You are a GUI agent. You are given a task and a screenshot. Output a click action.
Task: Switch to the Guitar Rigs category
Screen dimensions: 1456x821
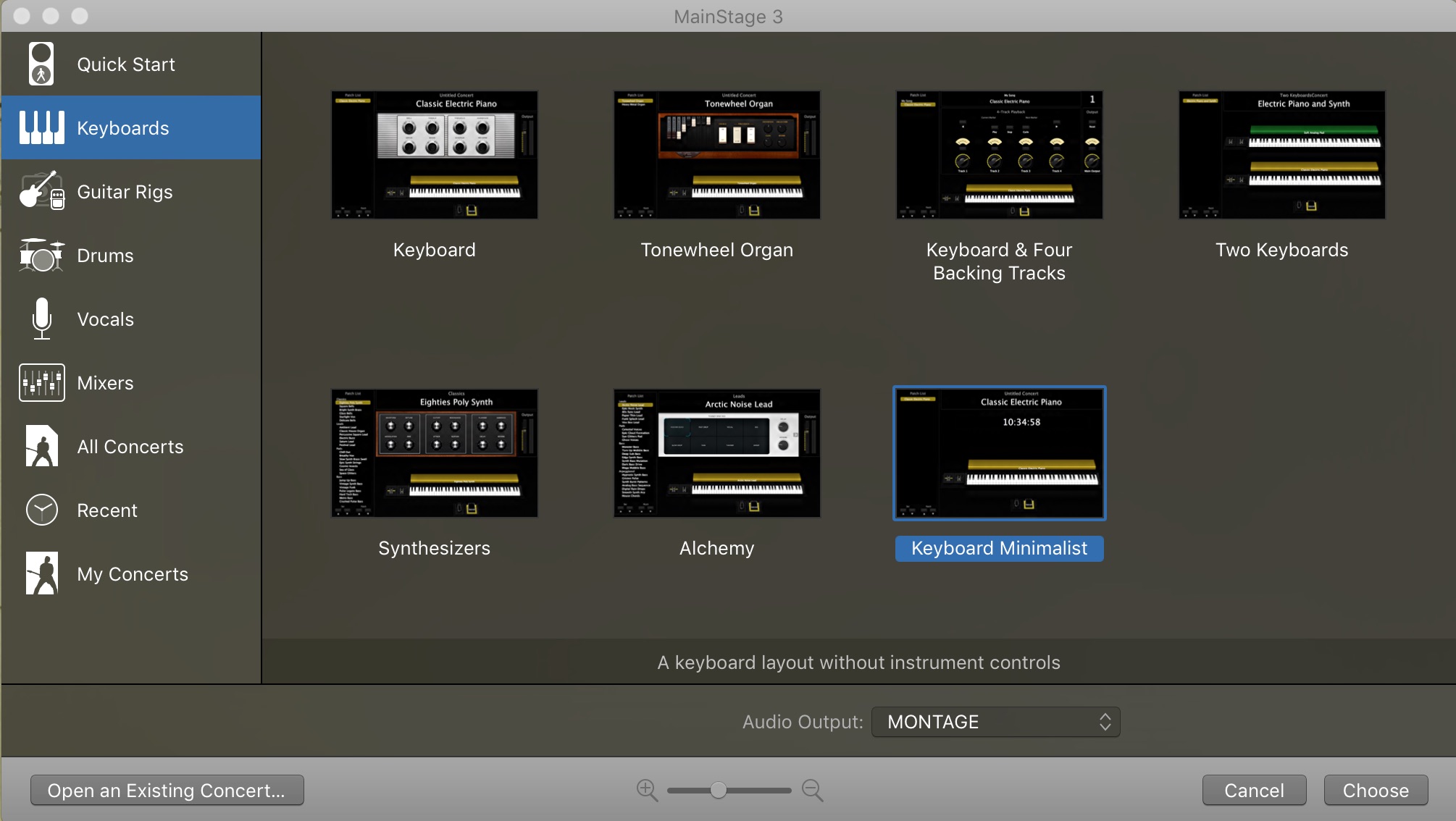click(x=124, y=192)
